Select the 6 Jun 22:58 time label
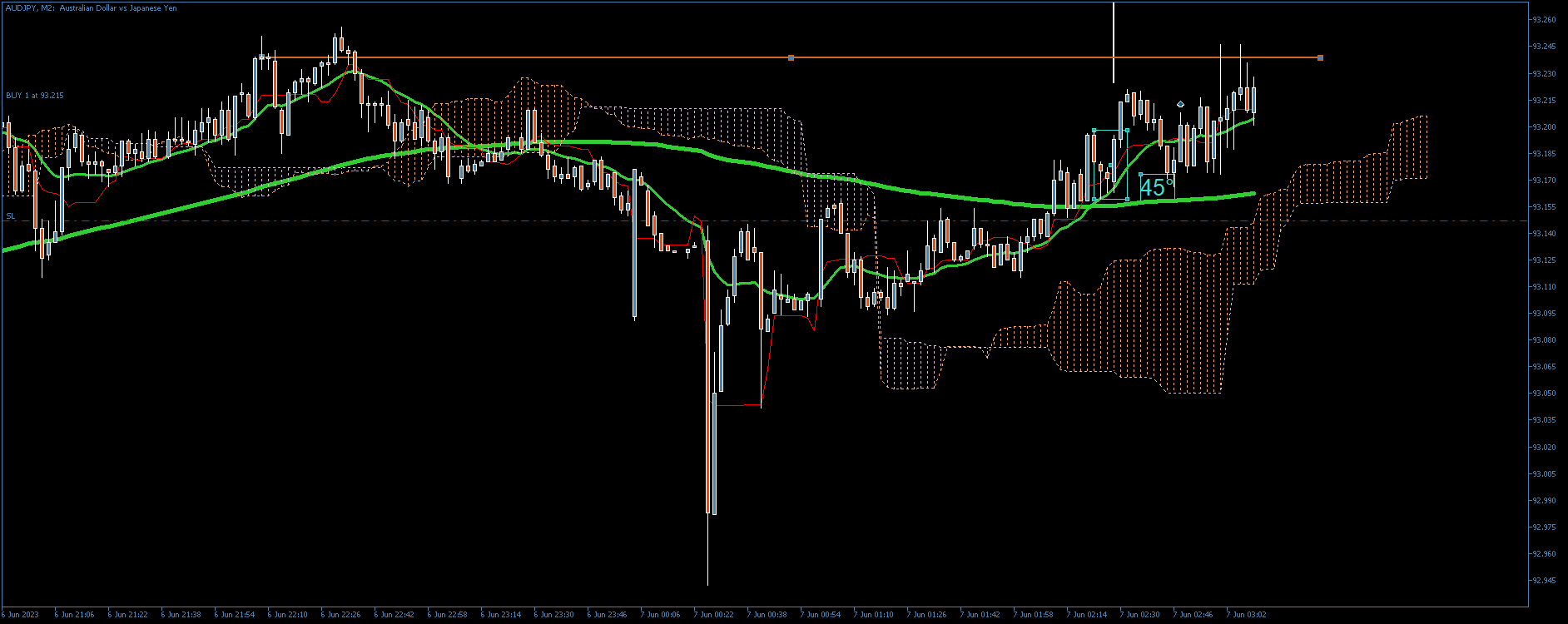The width and height of the screenshot is (1568, 624). tap(447, 615)
